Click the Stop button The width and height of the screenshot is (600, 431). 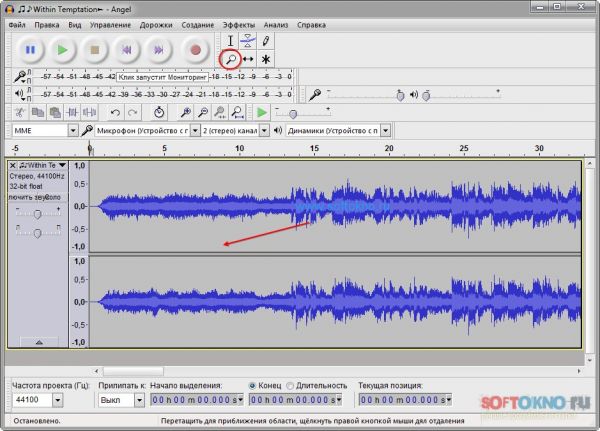pyautogui.click(x=95, y=49)
